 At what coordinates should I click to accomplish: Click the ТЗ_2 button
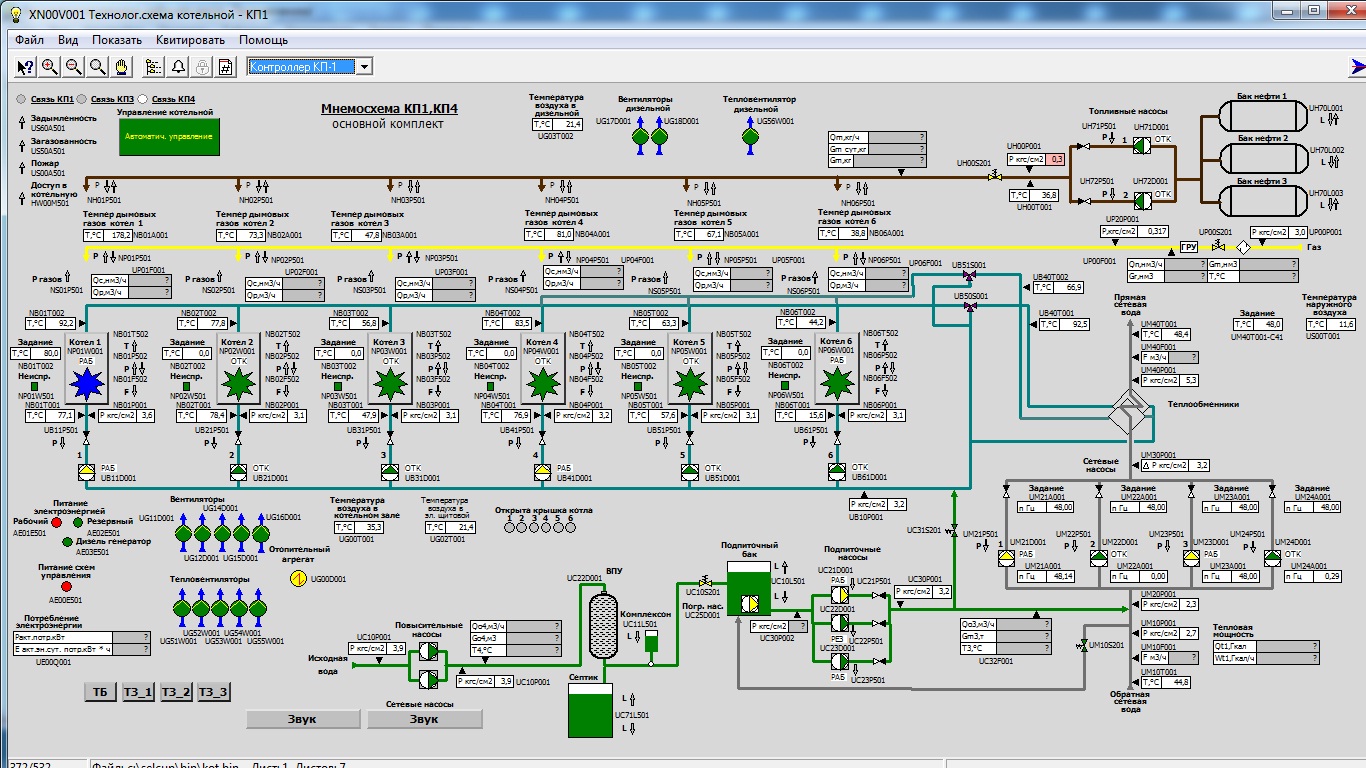tap(175, 692)
